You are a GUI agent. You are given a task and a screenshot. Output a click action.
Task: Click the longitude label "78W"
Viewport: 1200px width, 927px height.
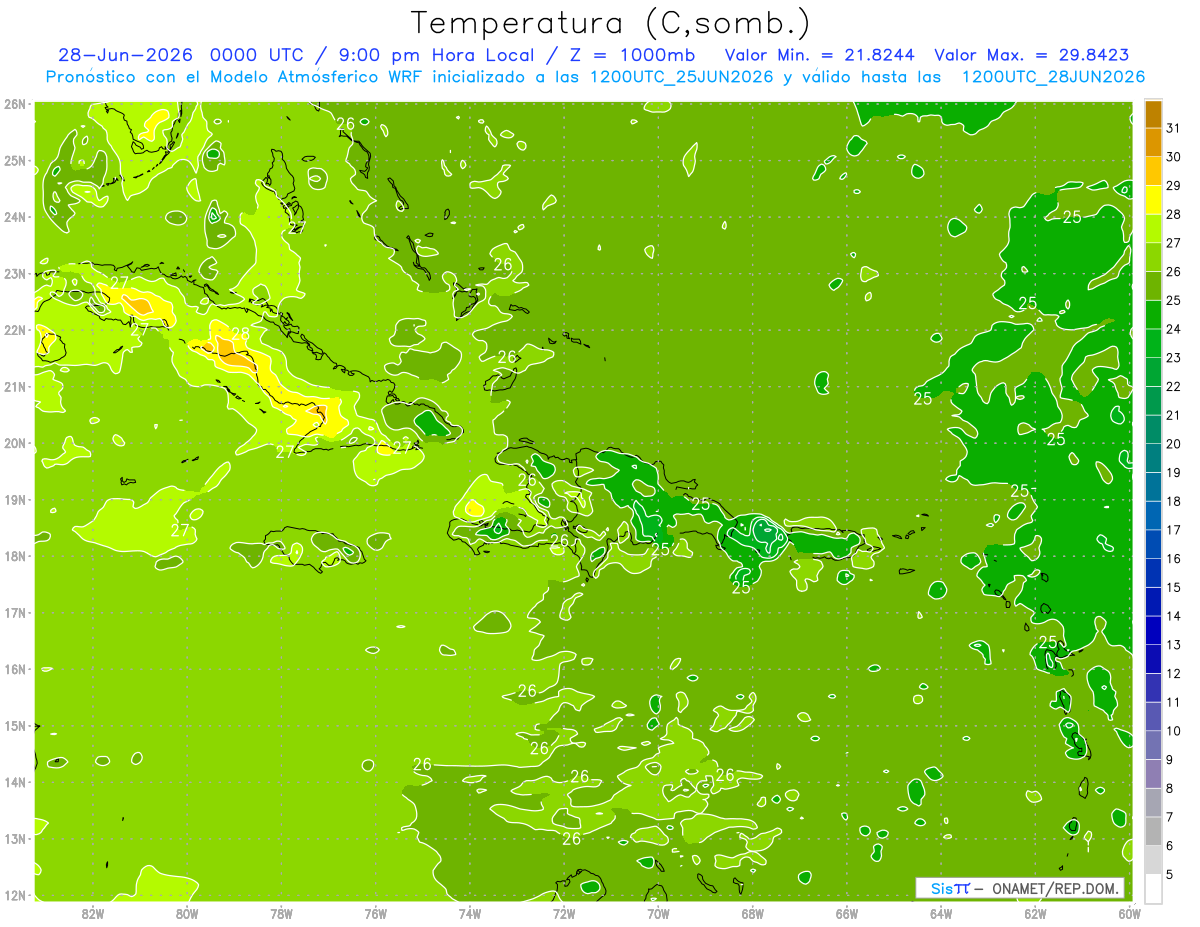281,913
